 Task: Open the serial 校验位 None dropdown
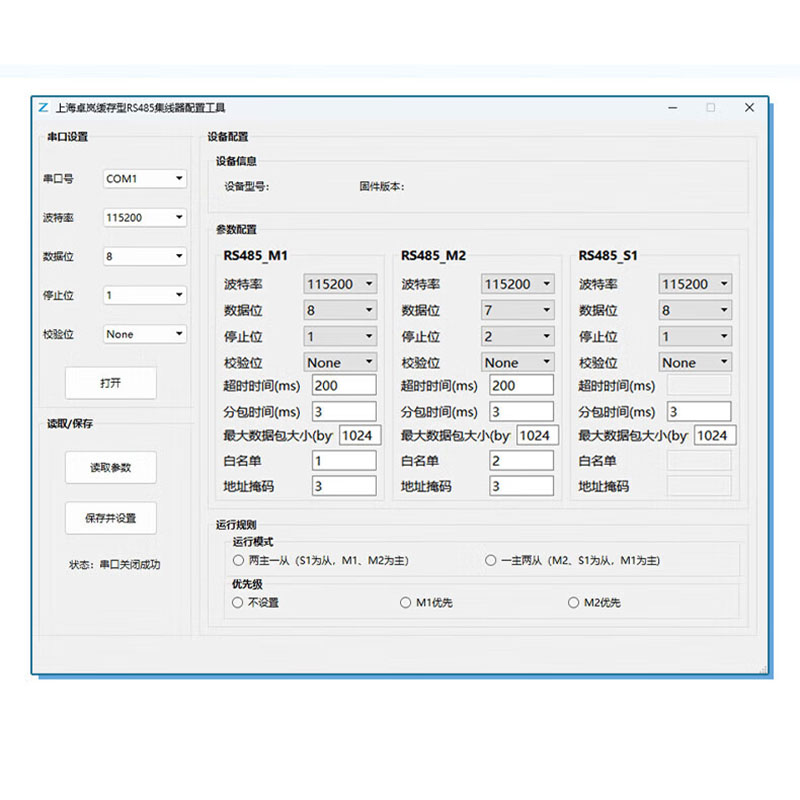tap(145, 334)
